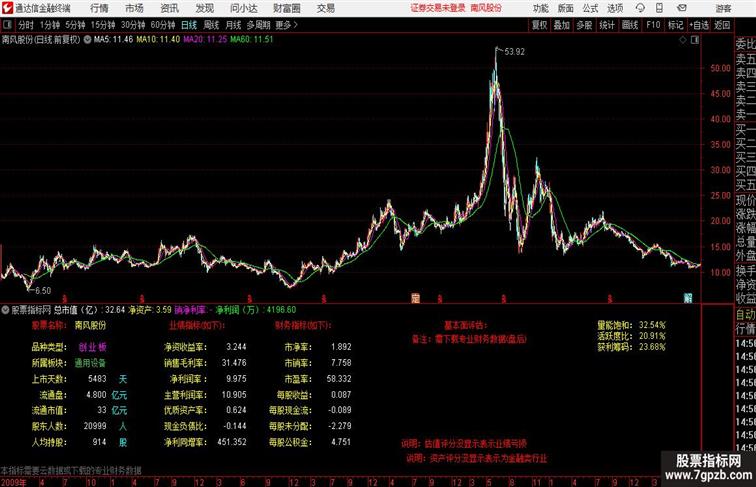Image resolution: width=756 pixels, height=487 pixels.
Task: Open the 财富圈 menu
Action: coord(286,8)
